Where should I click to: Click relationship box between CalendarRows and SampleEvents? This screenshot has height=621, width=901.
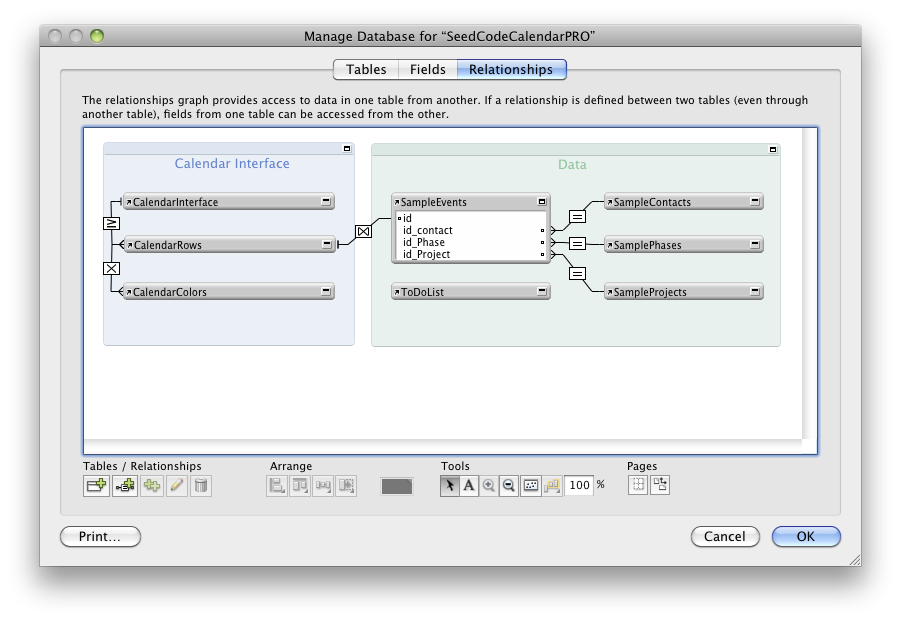click(x=364, y=232)
